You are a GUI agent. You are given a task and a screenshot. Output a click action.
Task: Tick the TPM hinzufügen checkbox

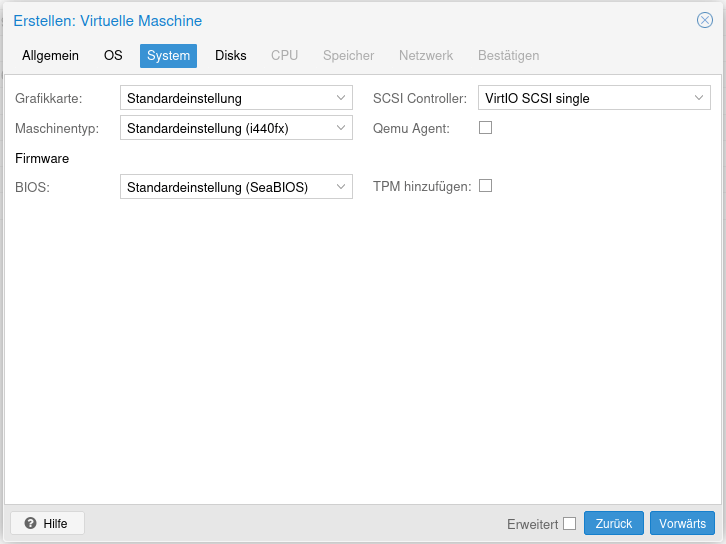click(486, 186)
